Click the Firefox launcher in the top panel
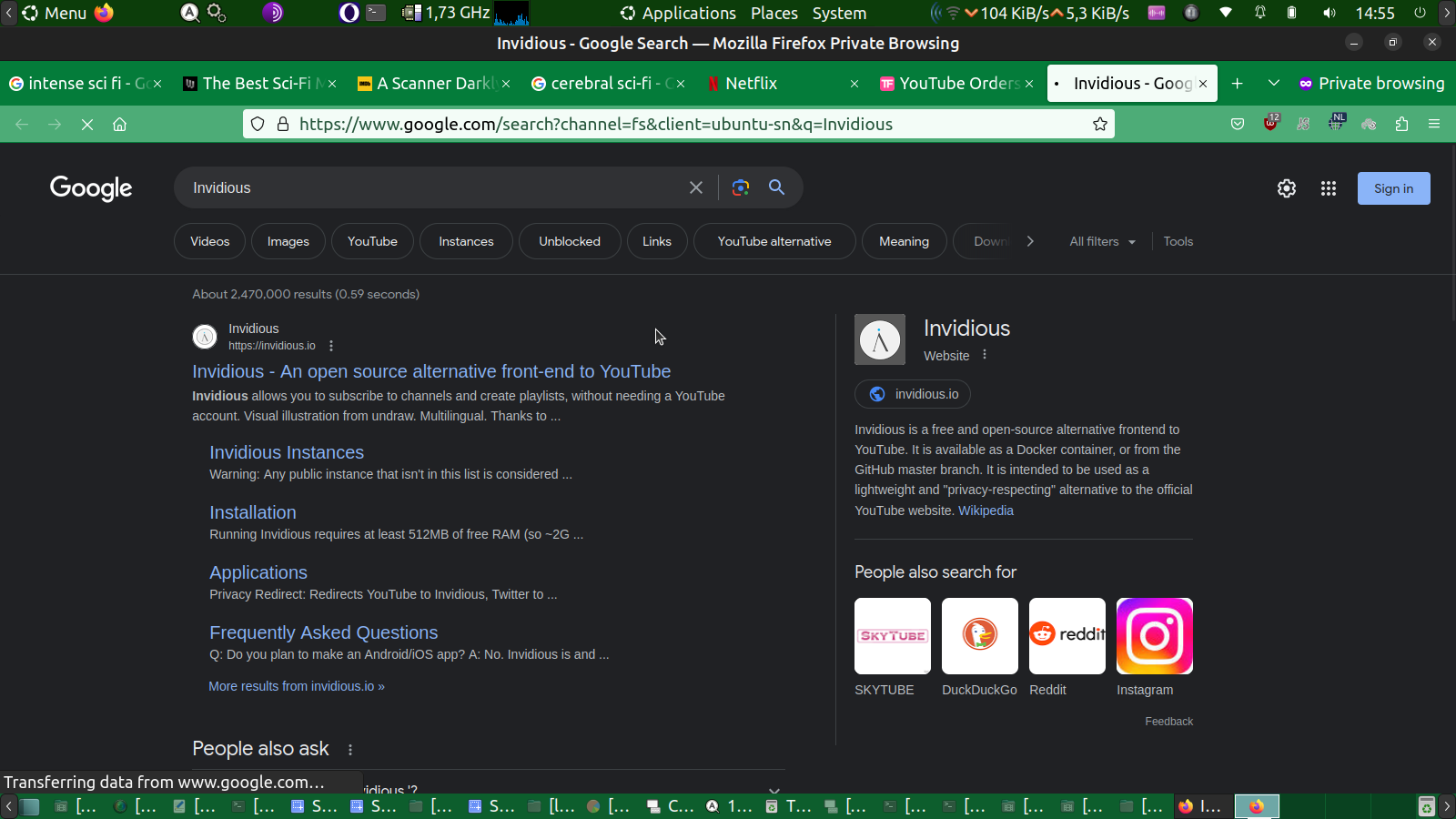 click(x=105, y=14)
